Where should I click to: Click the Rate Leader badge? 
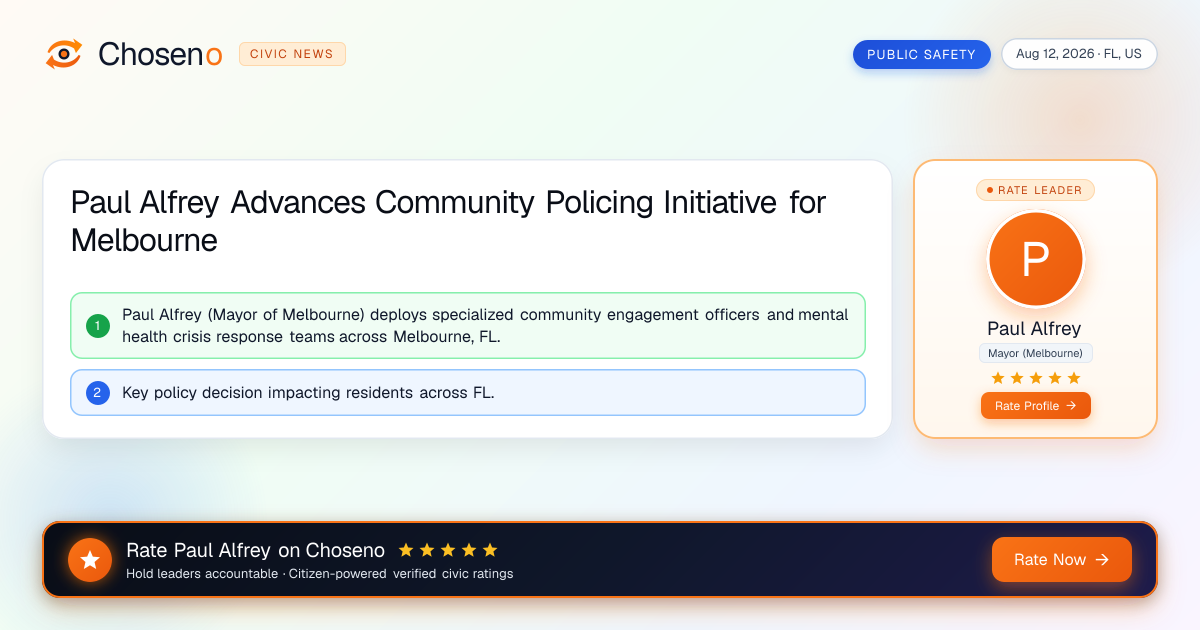click(x=1035, y=189)
